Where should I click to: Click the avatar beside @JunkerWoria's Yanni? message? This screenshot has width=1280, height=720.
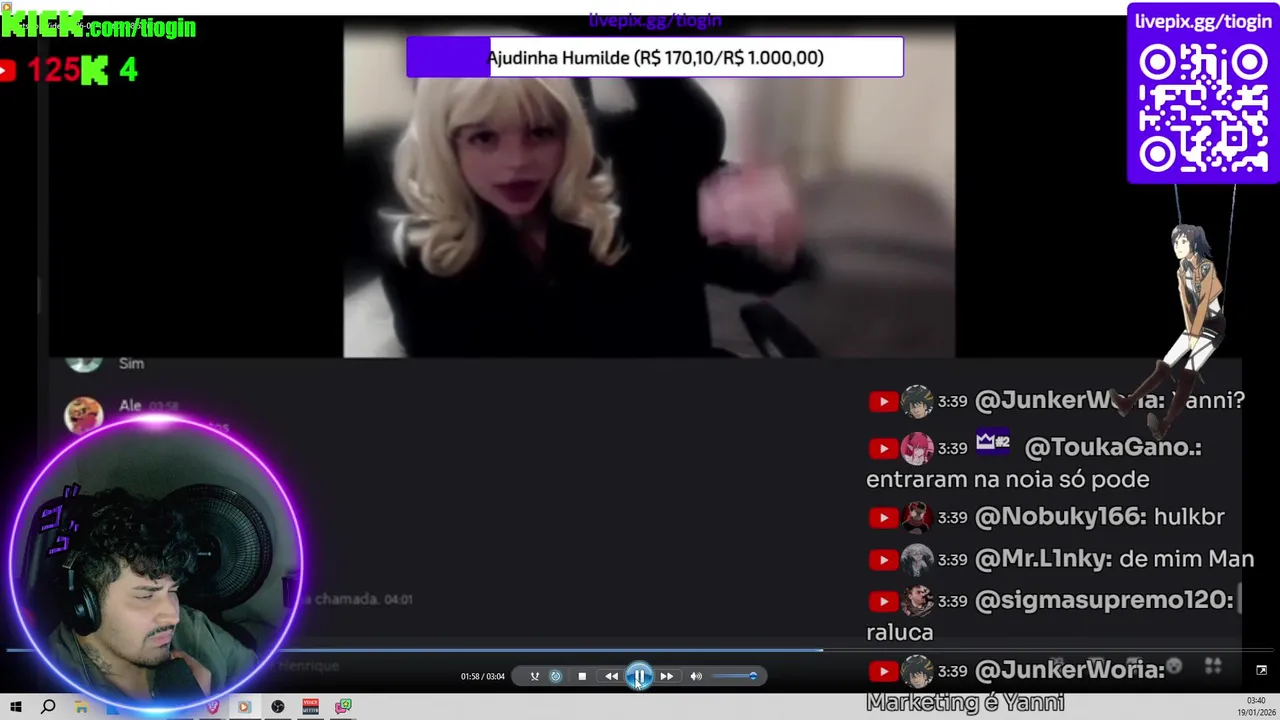tap(917, 402)
